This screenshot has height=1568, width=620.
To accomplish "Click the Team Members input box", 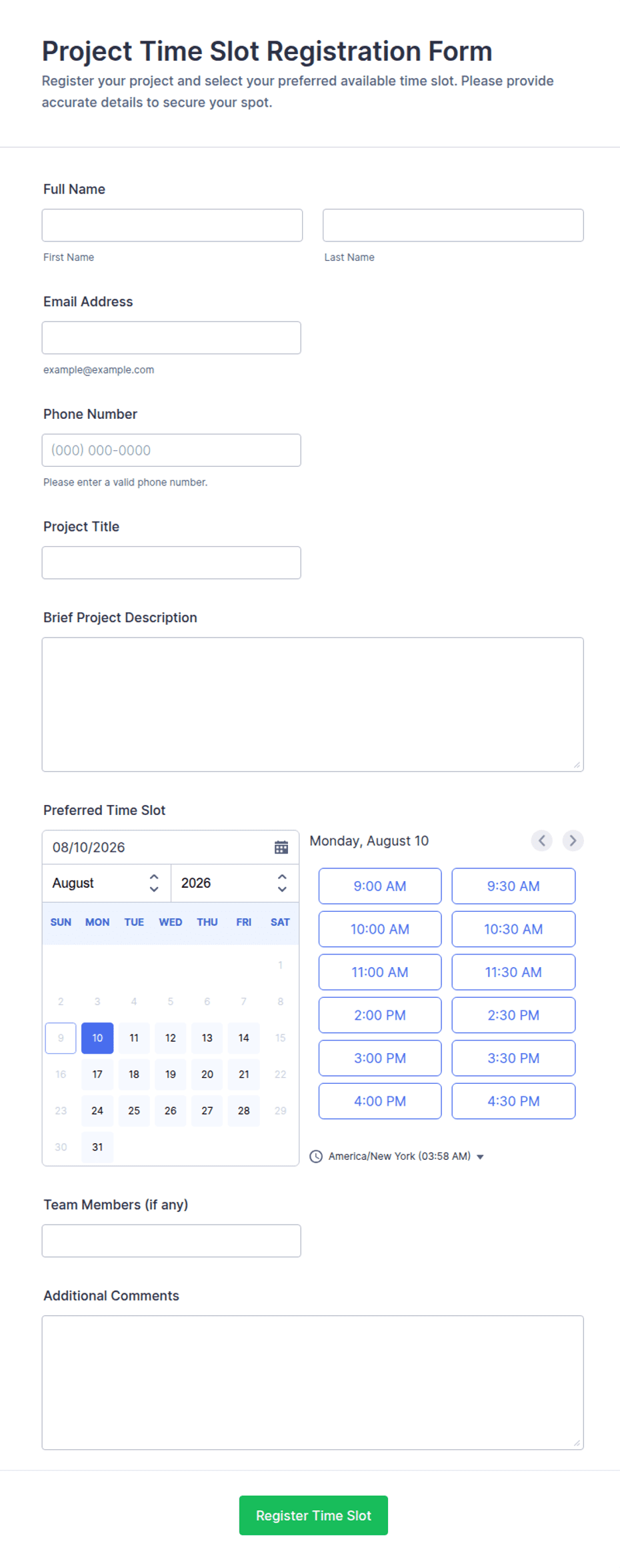I will 171,1241.
